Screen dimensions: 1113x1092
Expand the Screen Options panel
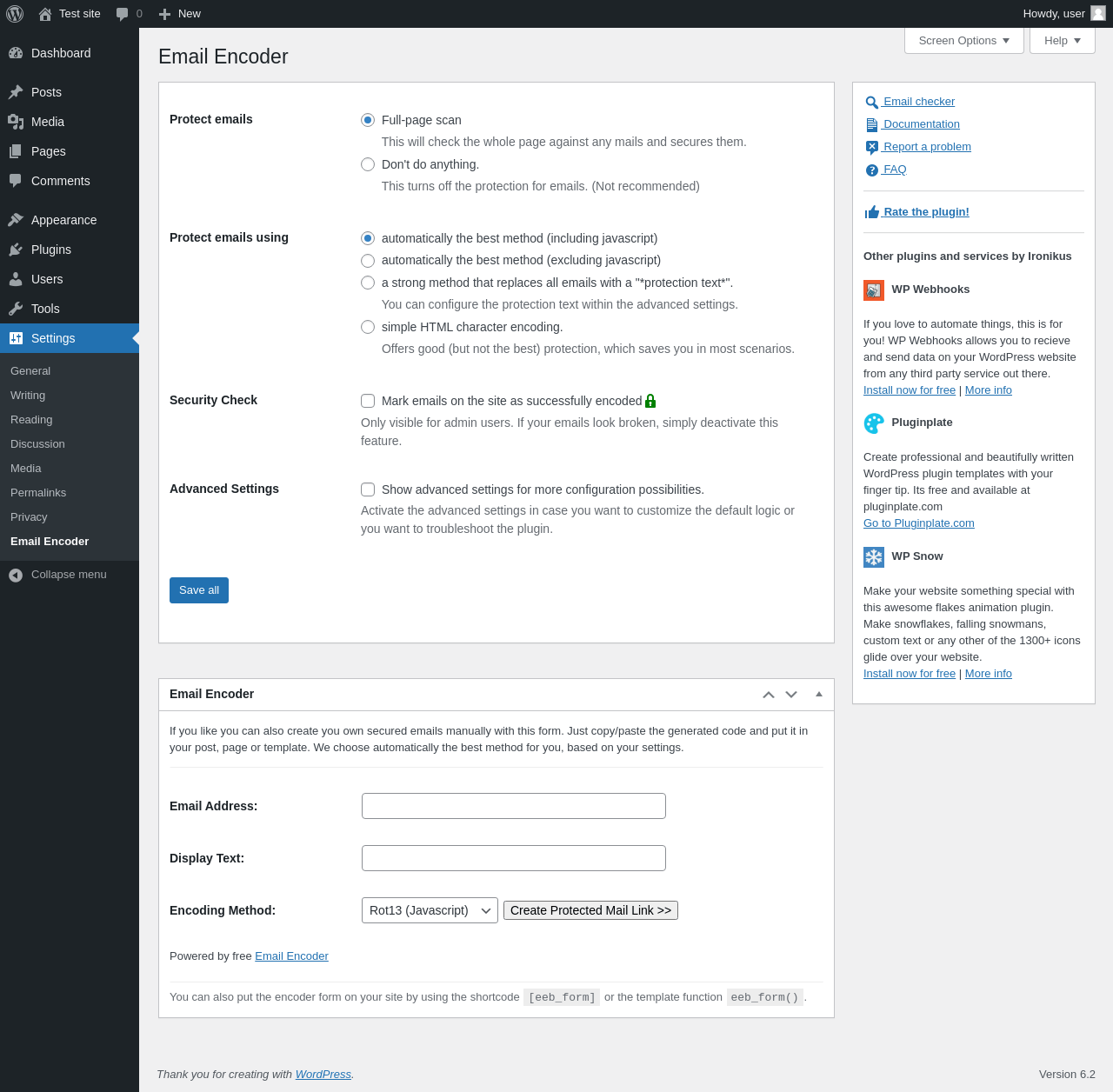tap(964, 41)
